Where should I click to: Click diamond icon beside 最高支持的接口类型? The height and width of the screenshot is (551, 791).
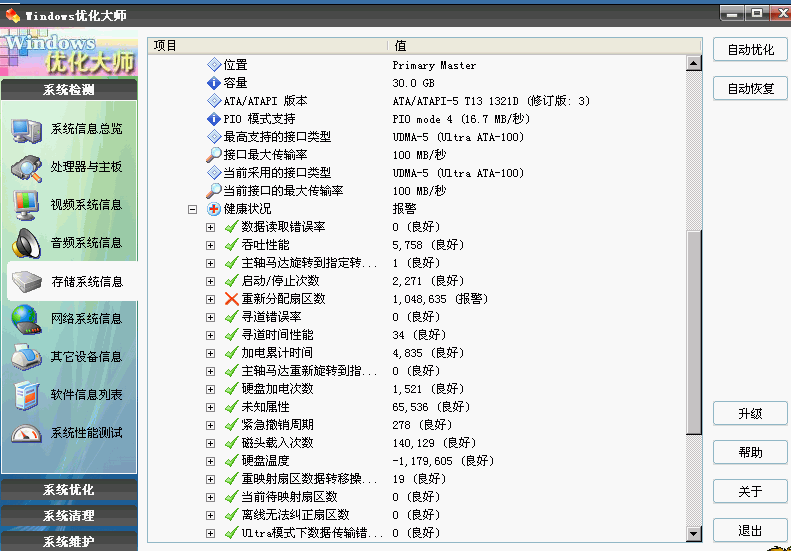(x=214, y=137)
